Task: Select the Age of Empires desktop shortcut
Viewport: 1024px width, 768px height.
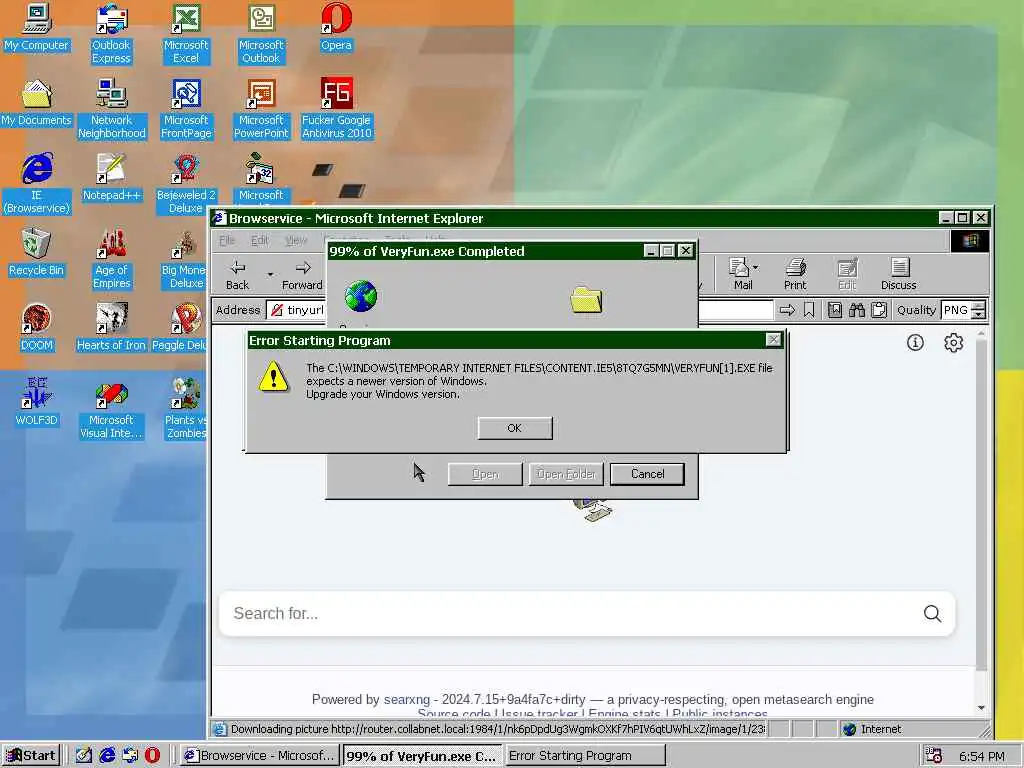Action: point(112,259)
